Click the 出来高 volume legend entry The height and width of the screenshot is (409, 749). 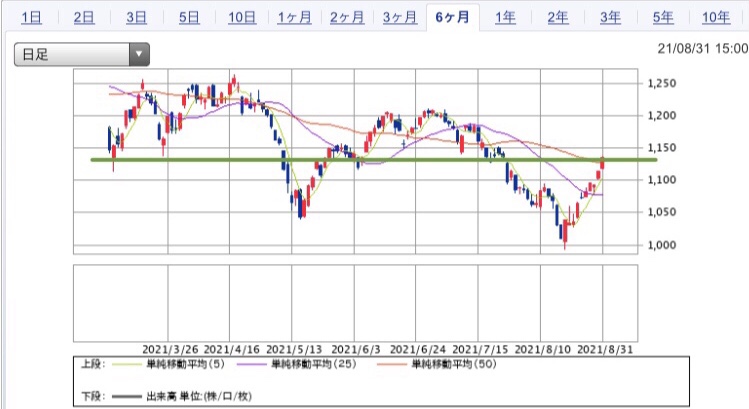click(199, 397)
